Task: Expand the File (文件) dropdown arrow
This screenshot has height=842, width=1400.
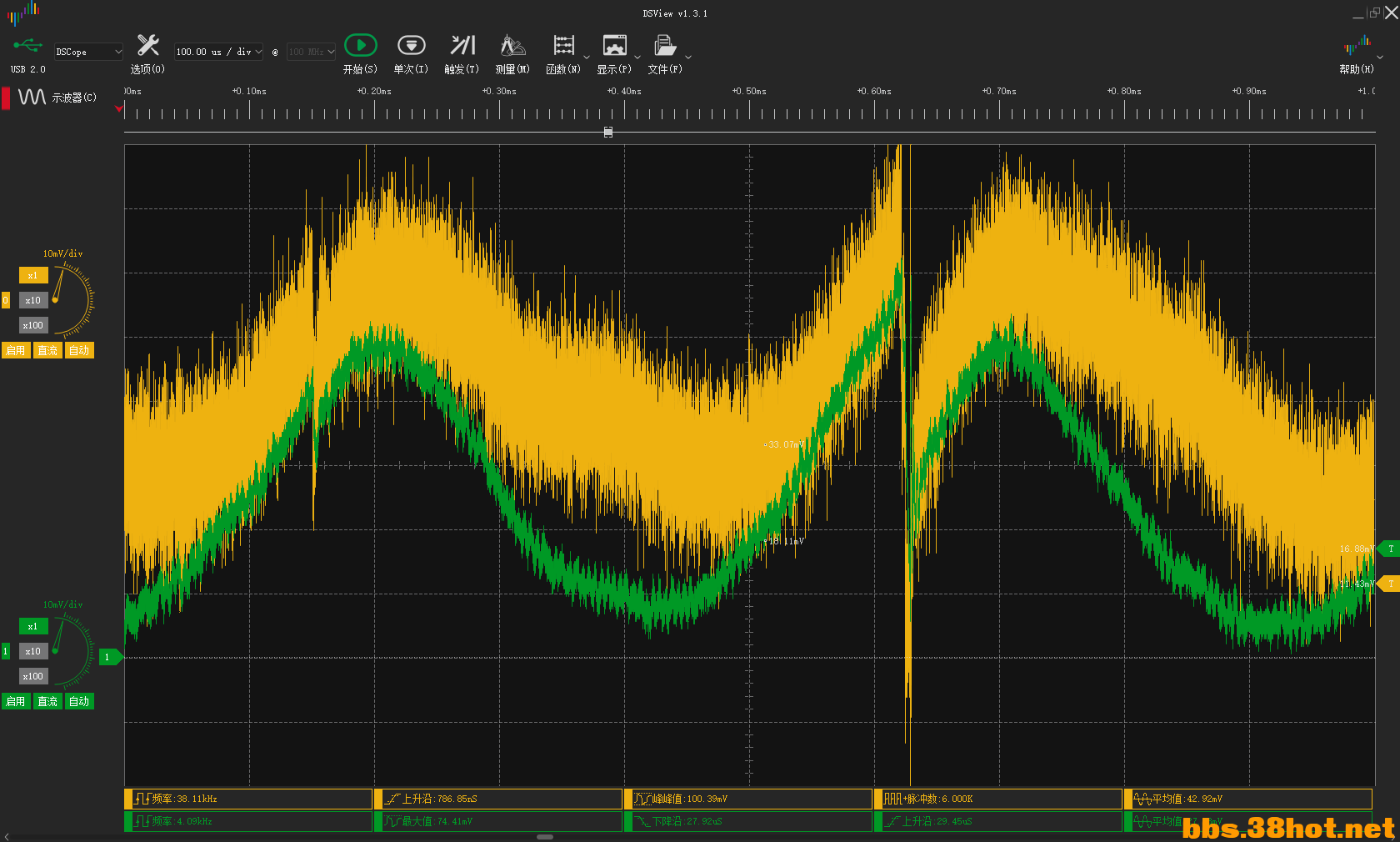Action: tap(688, 58)
